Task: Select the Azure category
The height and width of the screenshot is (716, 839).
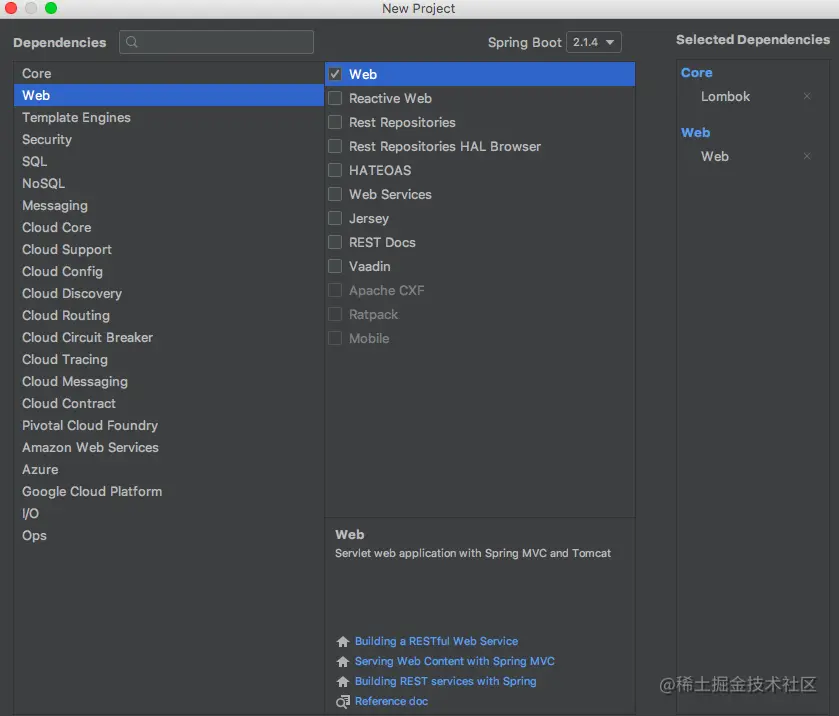Action: pos(169,469)
